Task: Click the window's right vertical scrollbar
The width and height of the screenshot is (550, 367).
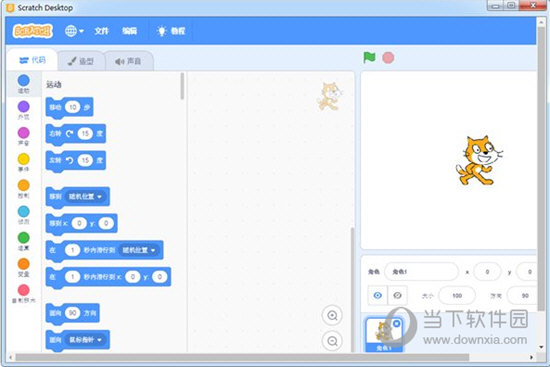Action: pos(542,168)
